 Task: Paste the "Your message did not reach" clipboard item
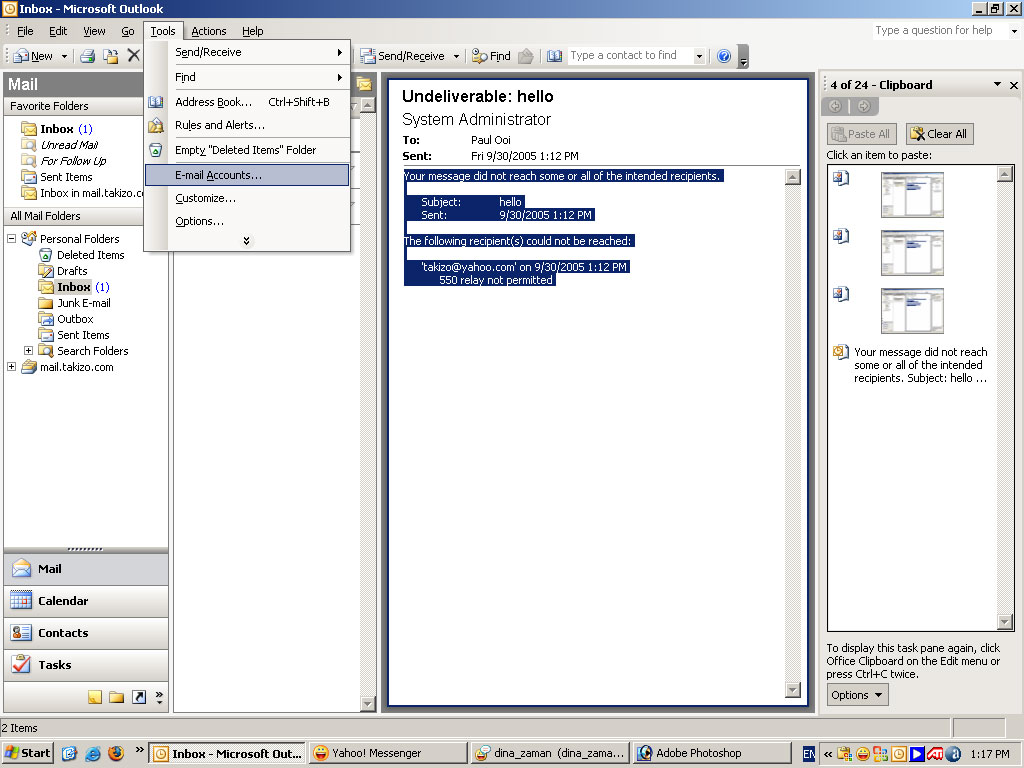coord(913,365)
